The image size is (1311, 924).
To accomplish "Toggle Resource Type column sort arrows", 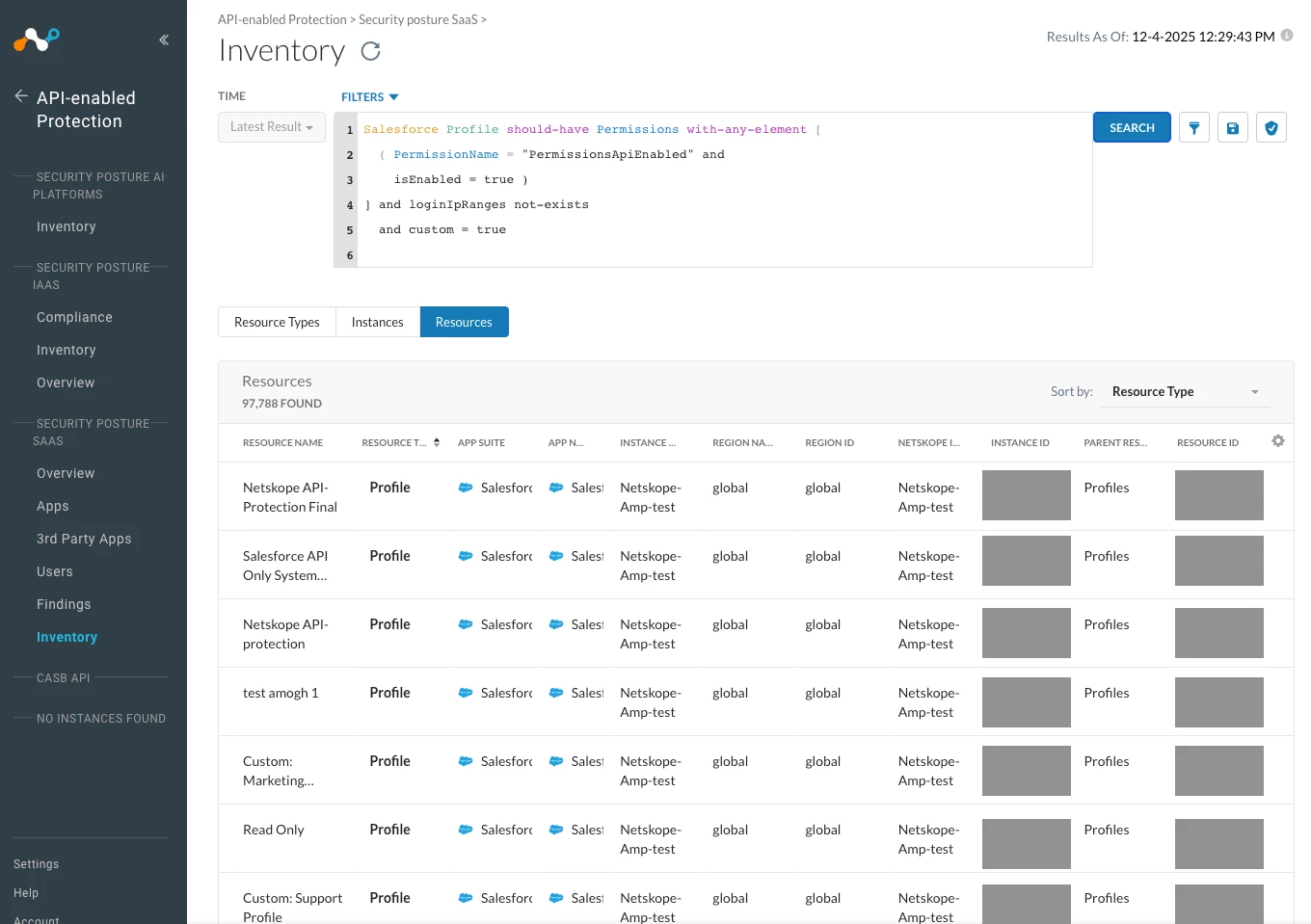I will point(437,442).
